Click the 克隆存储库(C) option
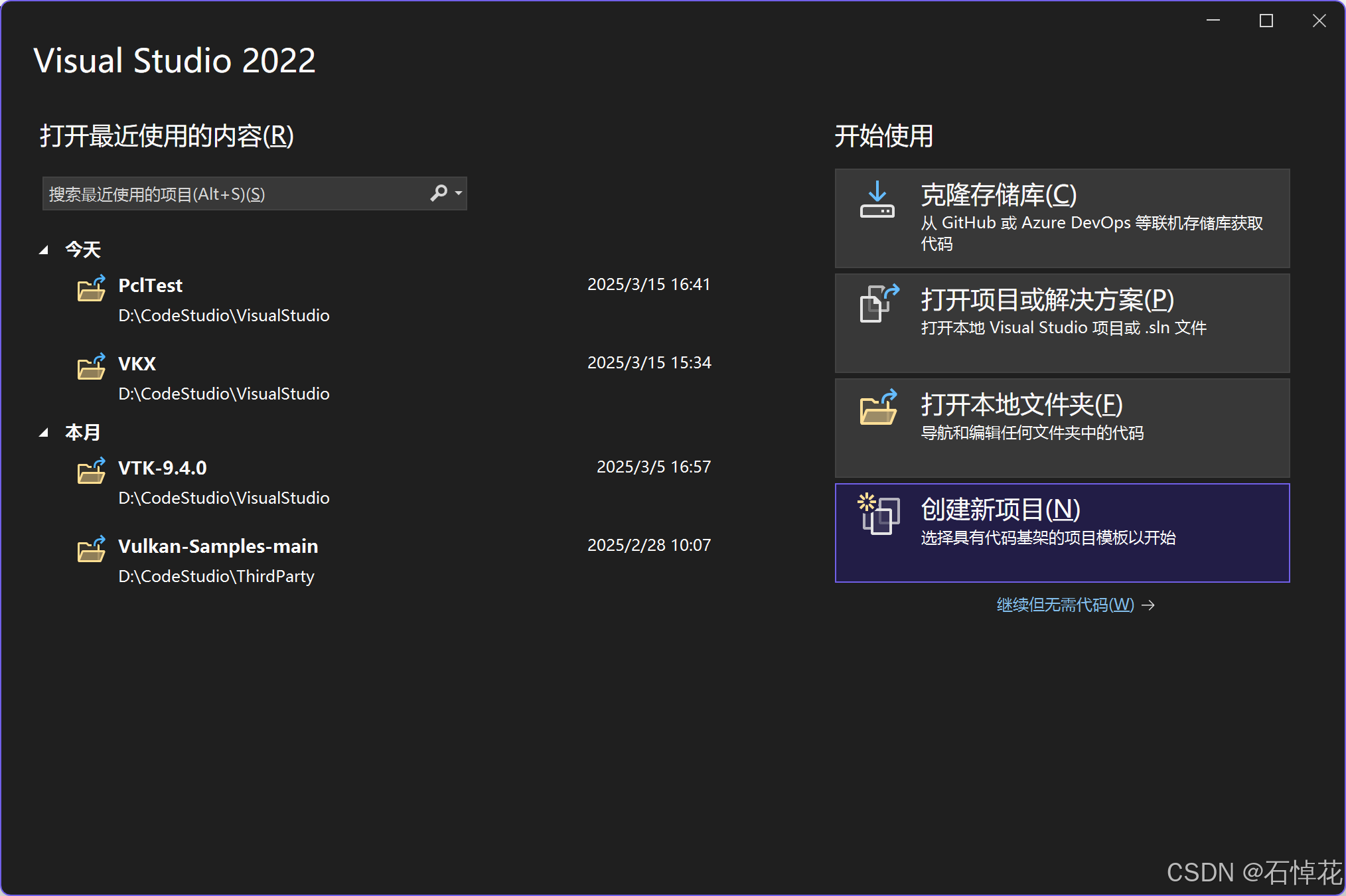 pyautogui.click(x=1062, y=218)
